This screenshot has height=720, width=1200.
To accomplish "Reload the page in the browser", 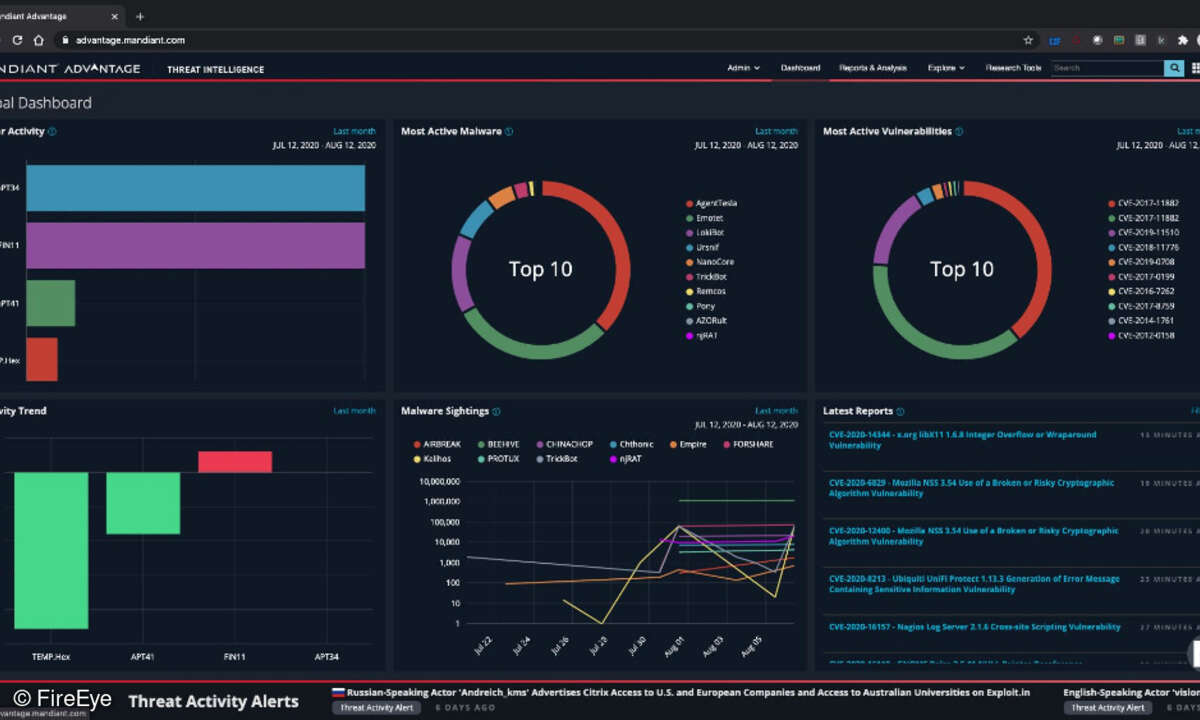I will [17, 40].
